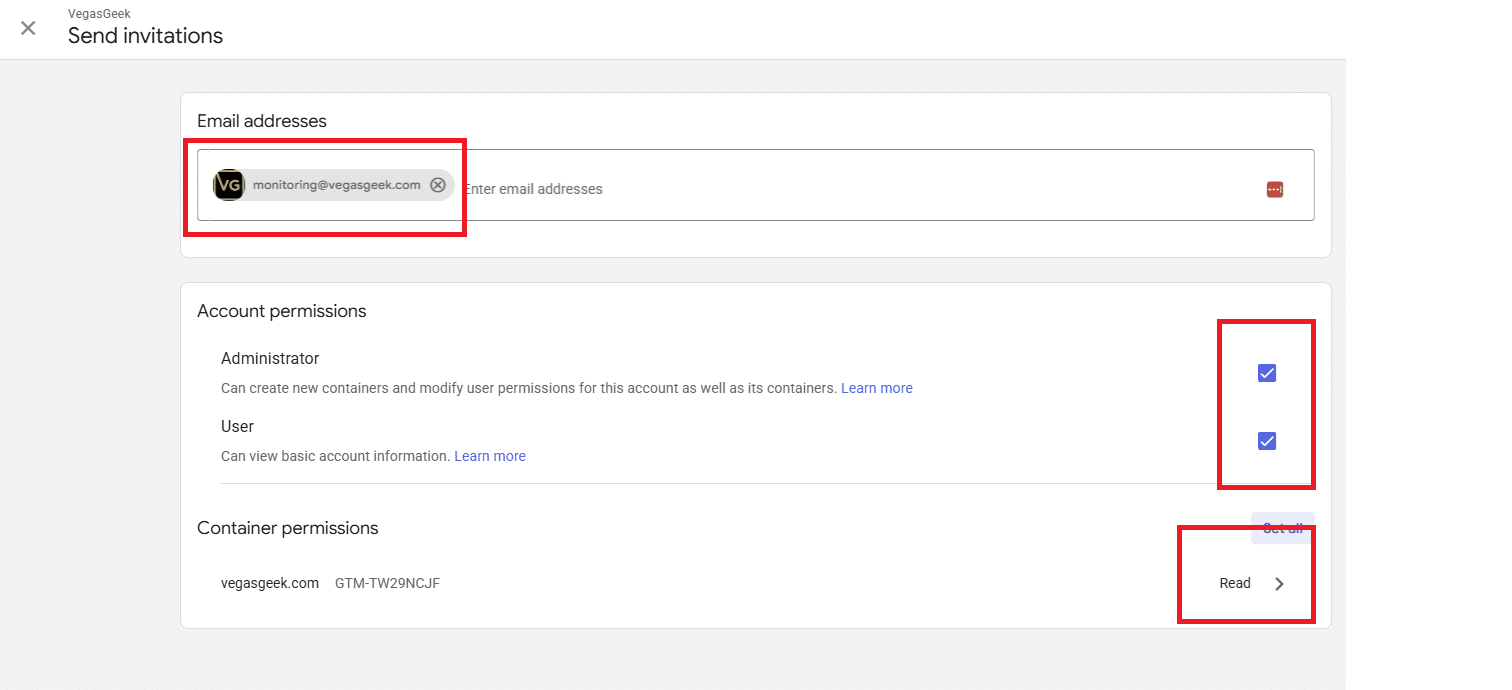This screenshot has height=690, width=1512.
Task: Click the Account permissions heading
Action: (x=282, y=311)
